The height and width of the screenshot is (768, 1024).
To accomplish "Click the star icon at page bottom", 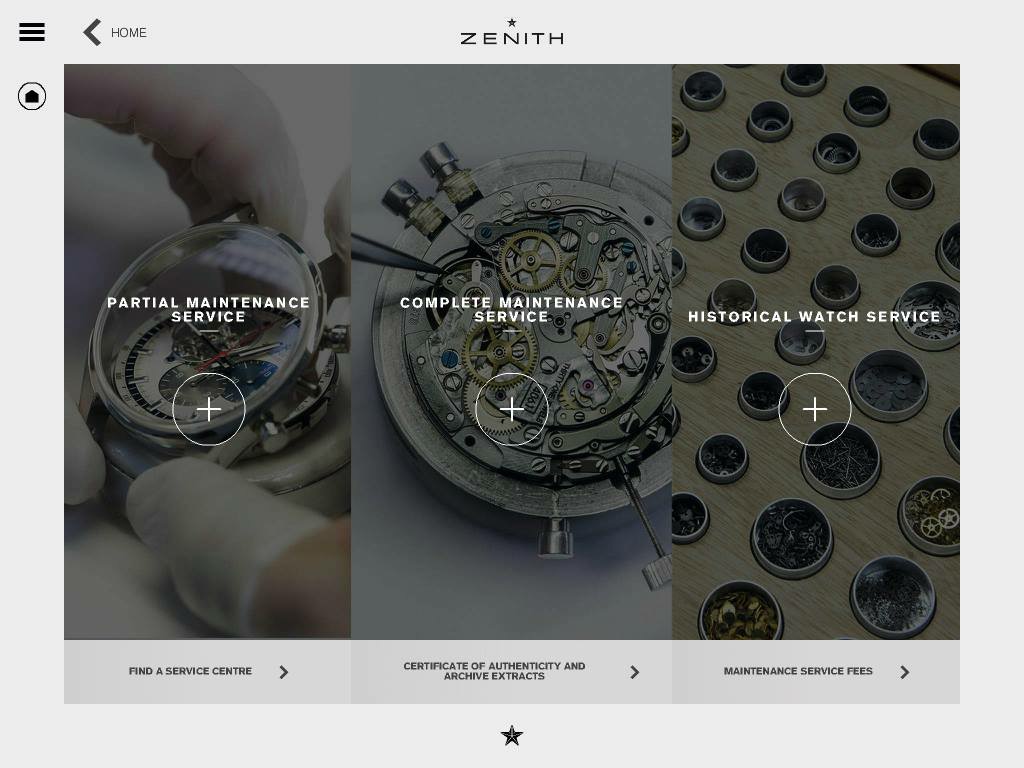I will click(x=512, y=736).
